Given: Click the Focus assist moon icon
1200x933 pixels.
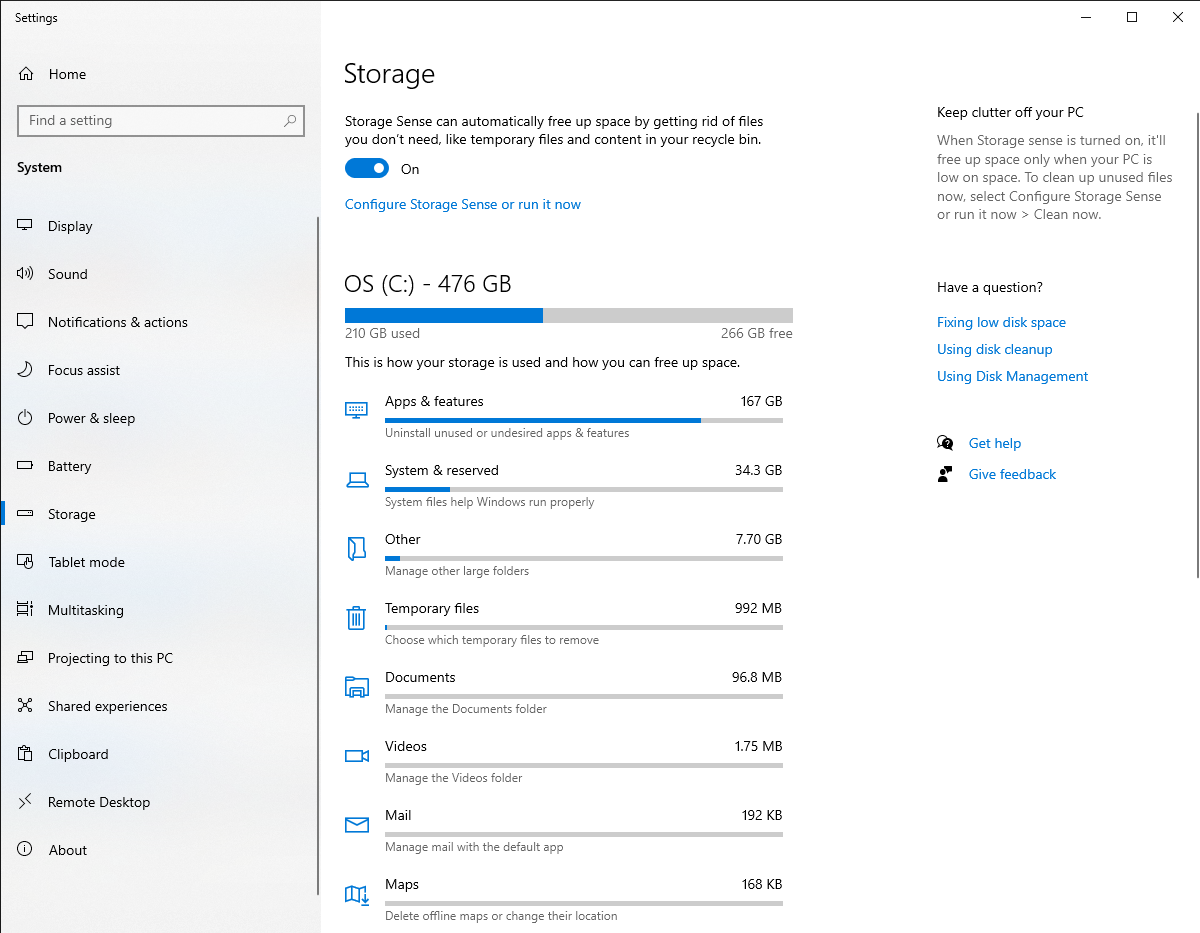Looking at the screenshot, I should click(x=26, y=370).
